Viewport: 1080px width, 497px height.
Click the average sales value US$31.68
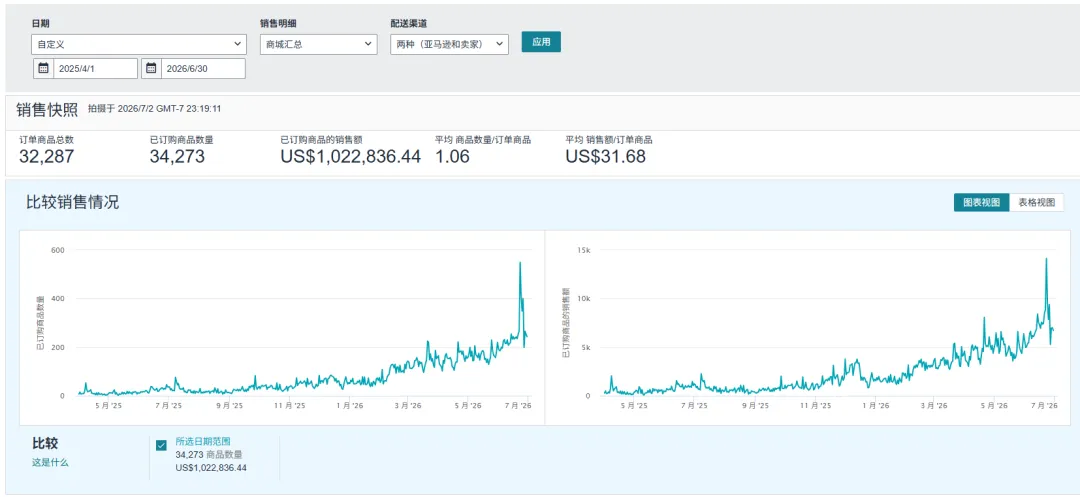point(605,156)
